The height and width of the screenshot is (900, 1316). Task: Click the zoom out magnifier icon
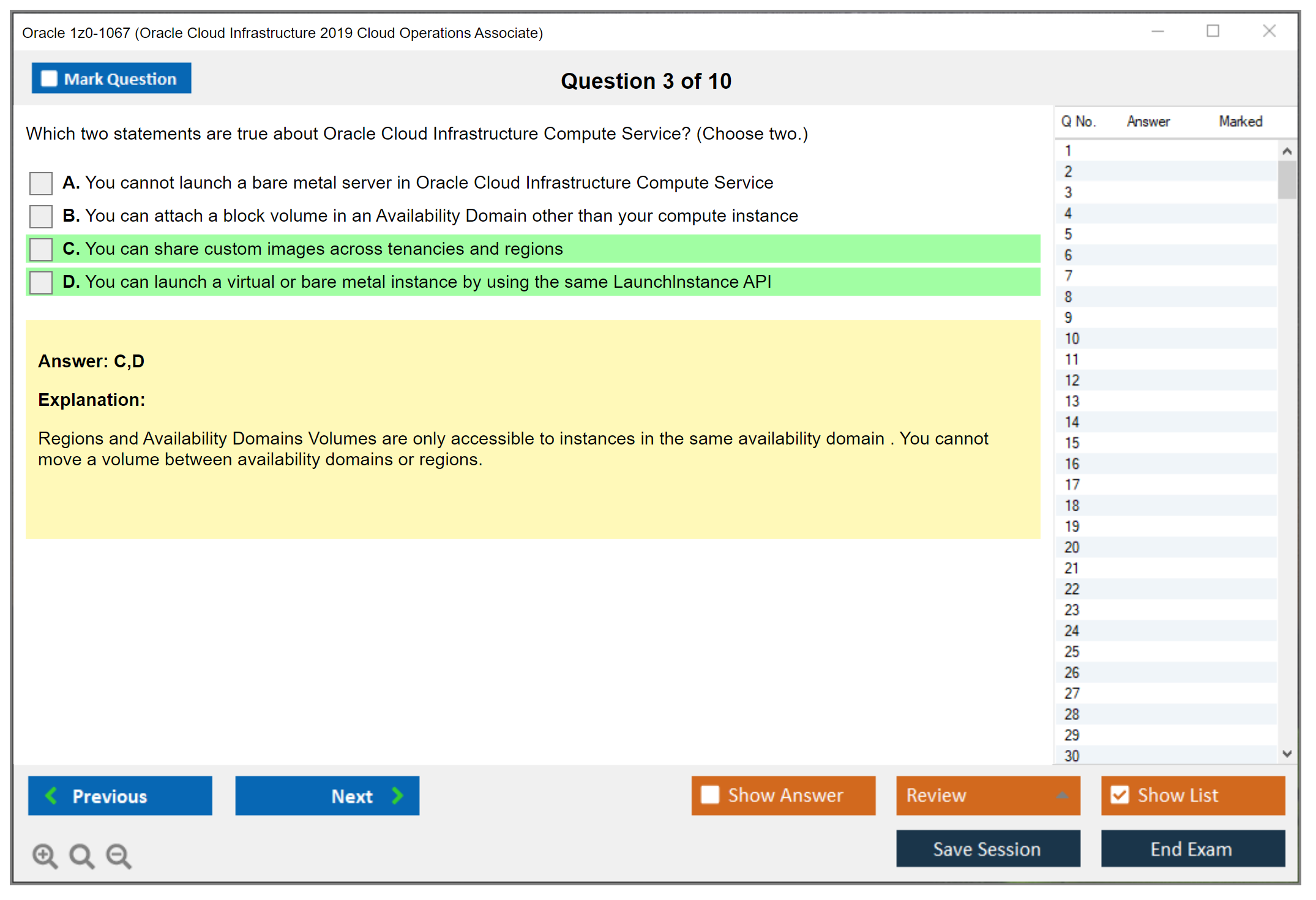coord(119,855)
